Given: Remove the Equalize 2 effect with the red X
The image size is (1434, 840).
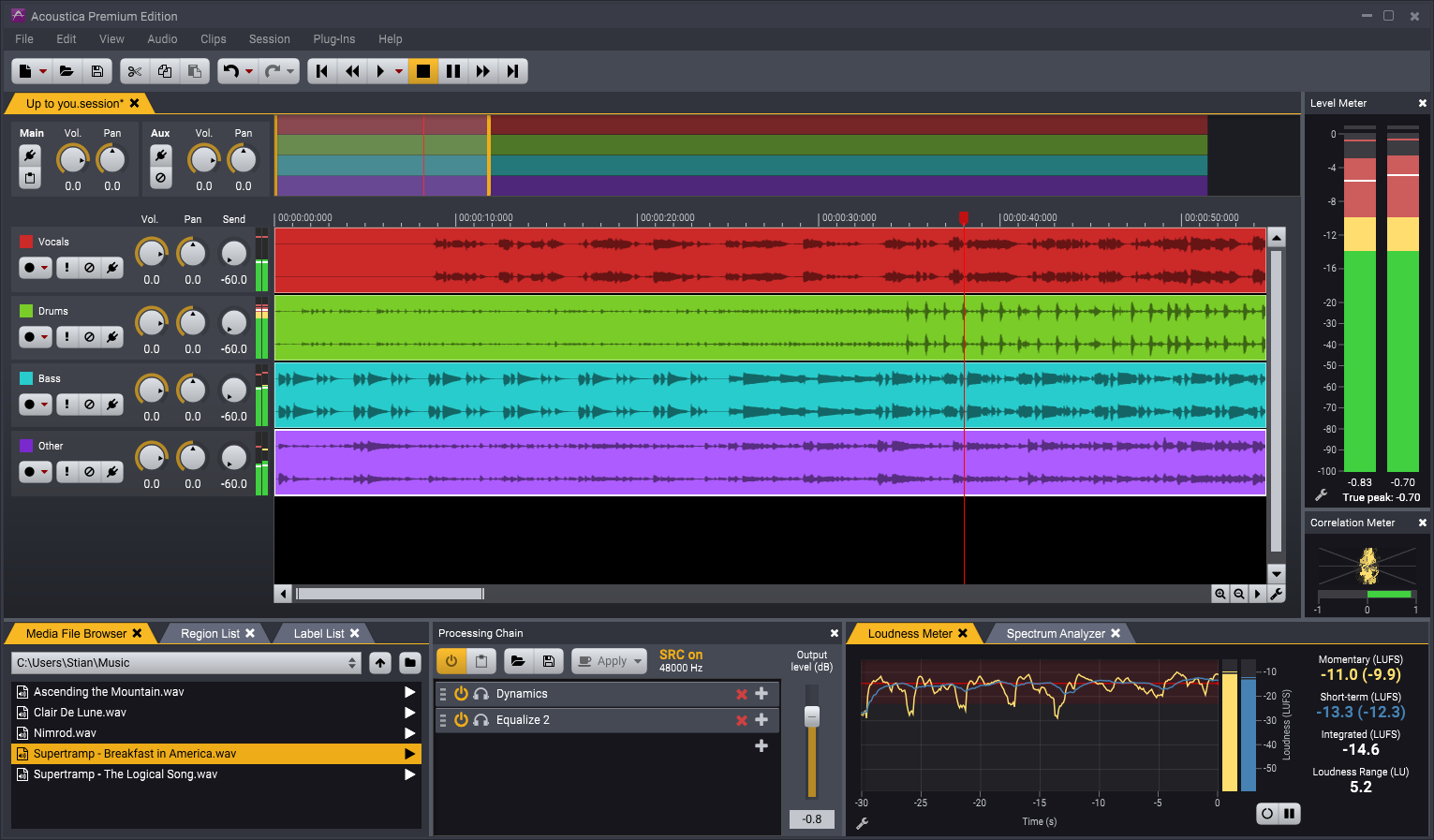Looking at the screenshot, I should pyautogui.click(x=741, y=719).
